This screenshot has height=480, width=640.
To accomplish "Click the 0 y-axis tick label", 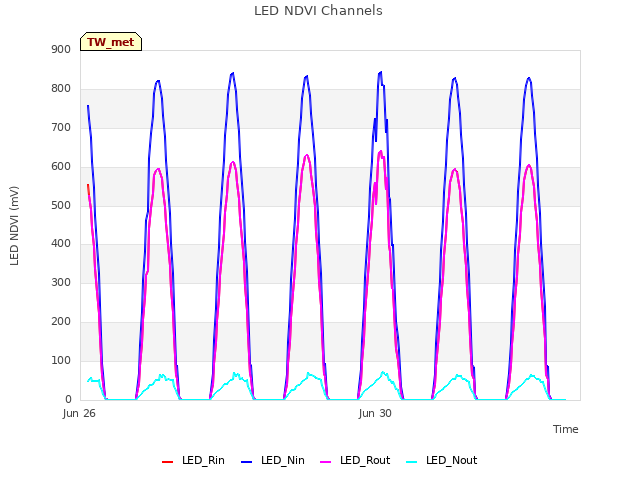I will click(x=68, y=400).
